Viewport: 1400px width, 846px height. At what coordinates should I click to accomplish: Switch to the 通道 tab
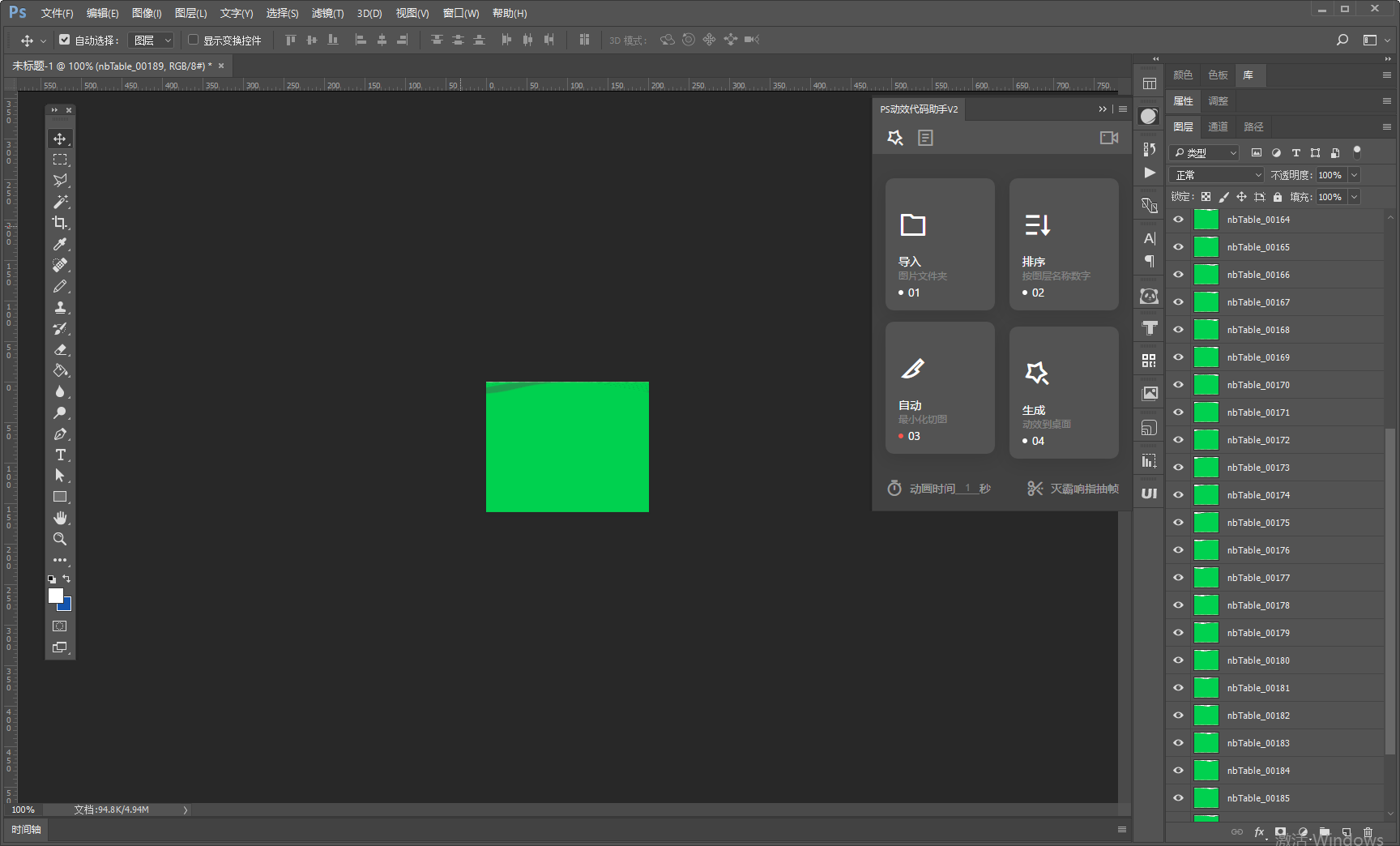1218,126
